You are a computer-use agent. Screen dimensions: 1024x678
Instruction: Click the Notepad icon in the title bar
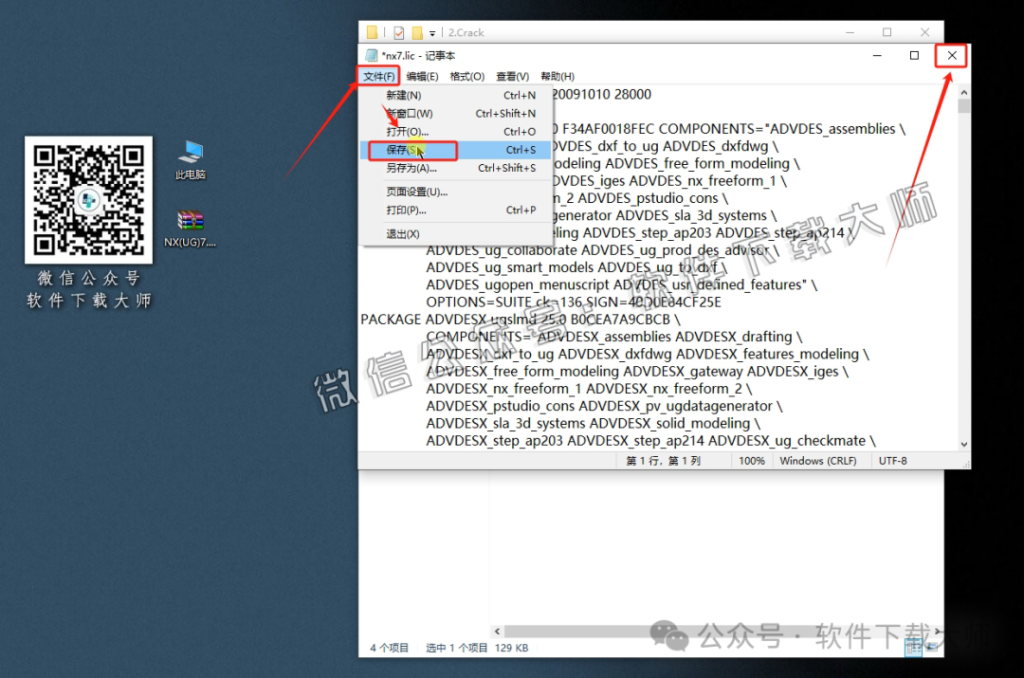click(x=370, y=55)
